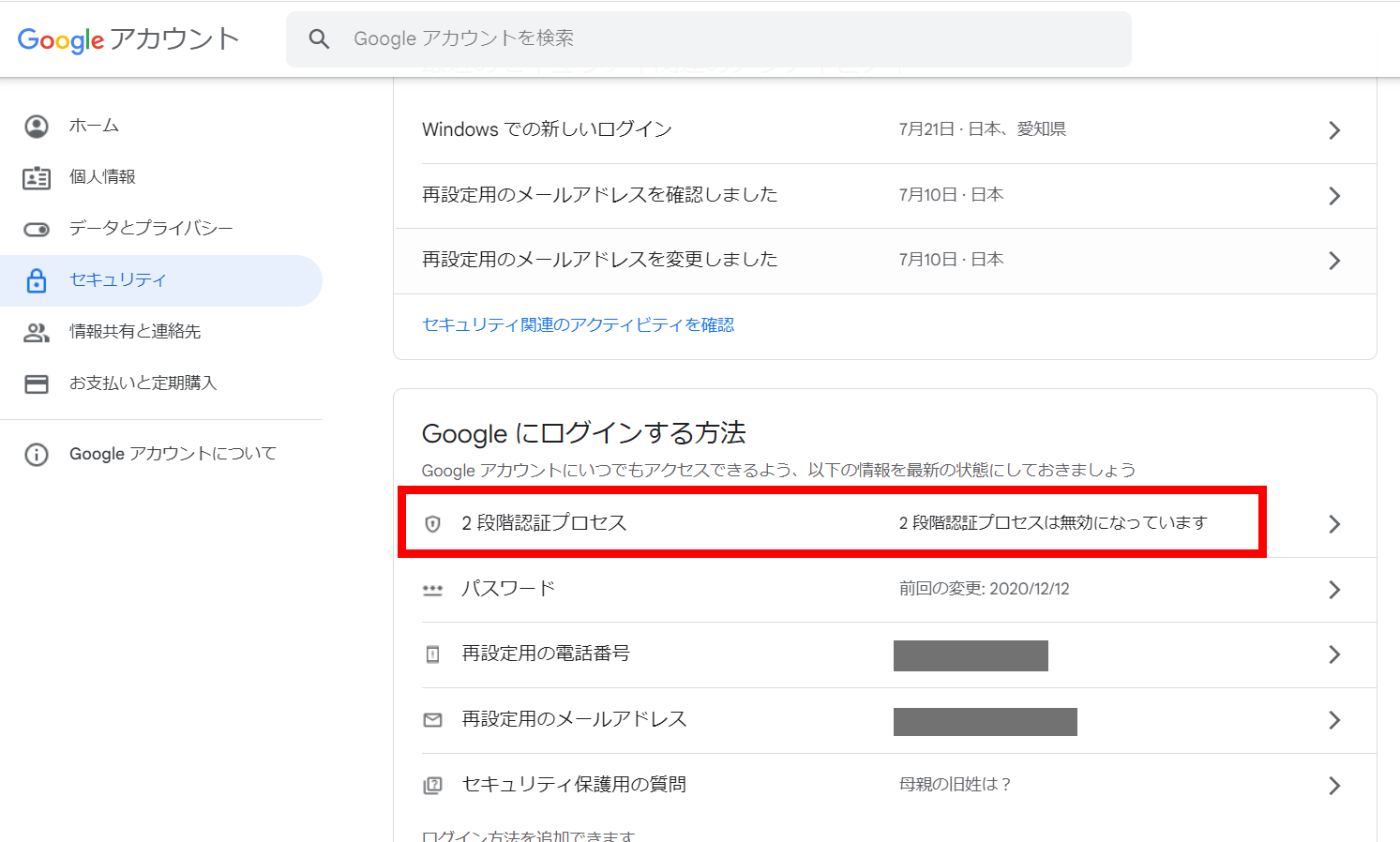The width and height of the screenshot is (1400, 842).
Task: Expand the セキュリティ保護用の質問 row chevron
Action: [x=1334, y=786]
